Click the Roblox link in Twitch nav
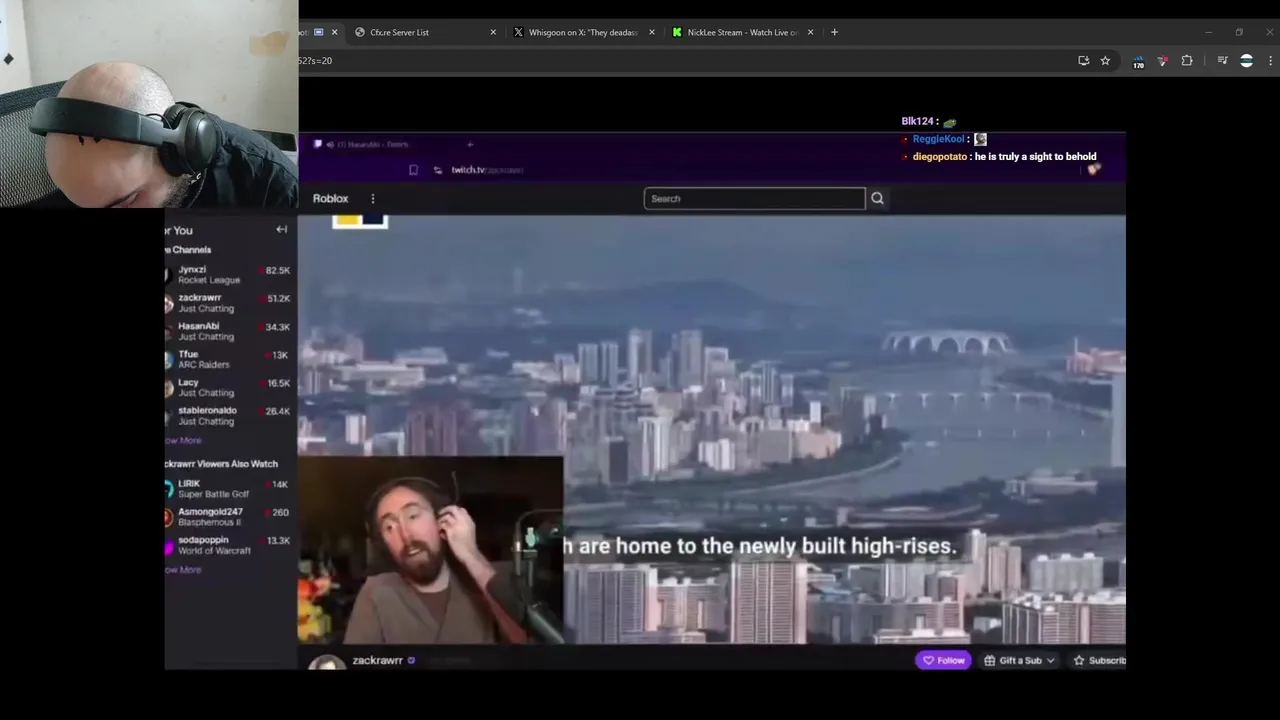Image resolution: width=1280 pixels, height=720 pixels. (x=331, y=198)
